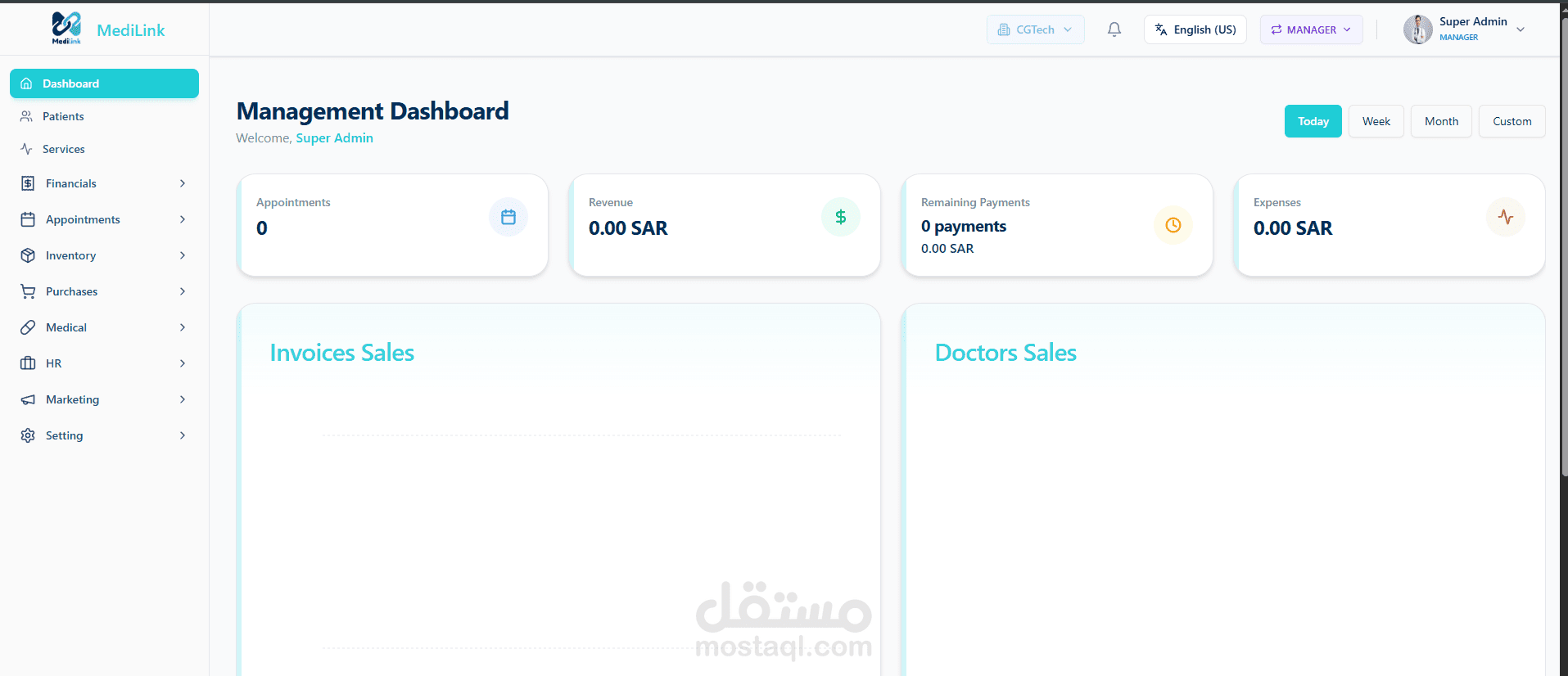Click the MediLink logo icon
Image resolution: width=1568 pixels, height=676 pixels.
[x=66, y=28]
